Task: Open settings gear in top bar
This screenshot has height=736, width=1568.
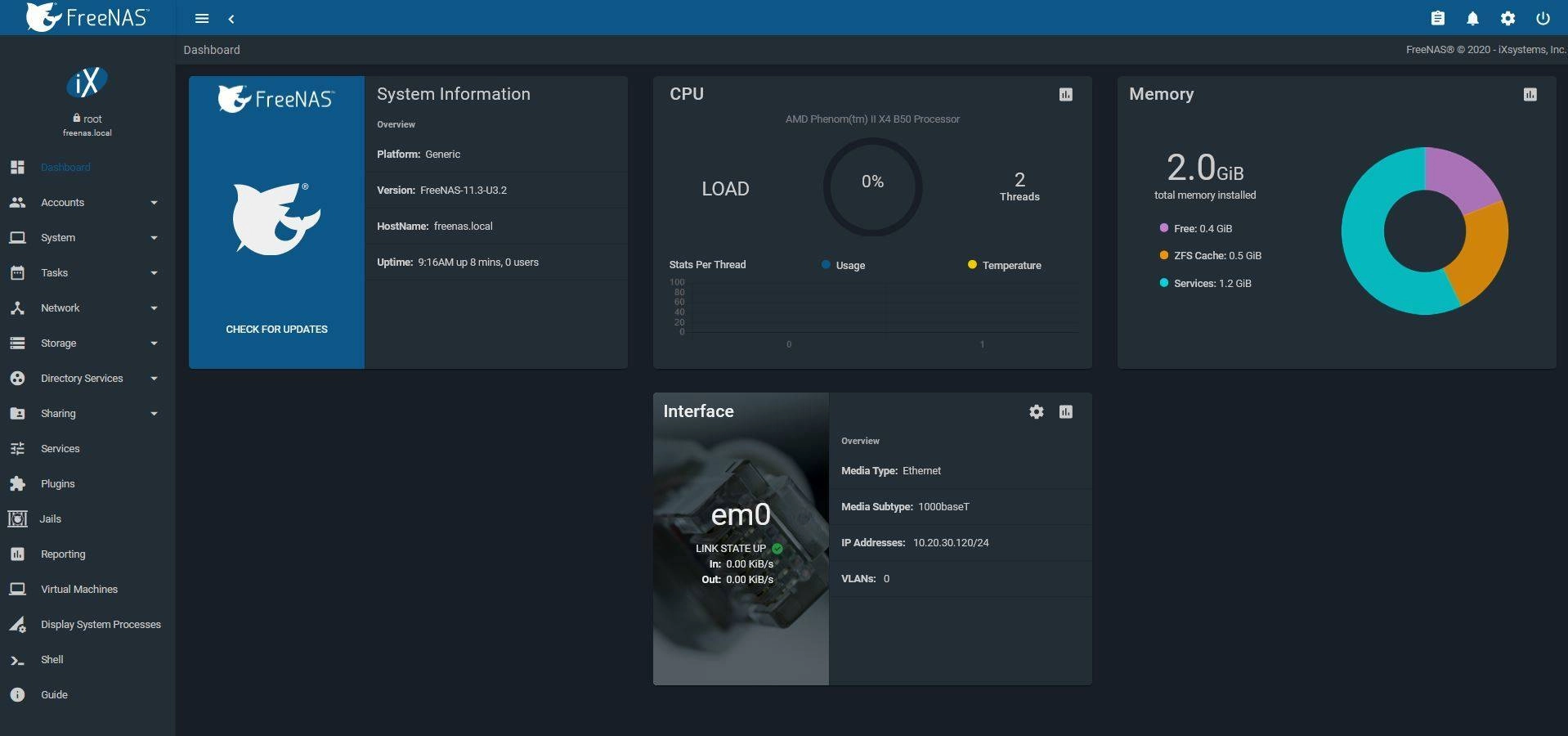Action: point(1508,18)
